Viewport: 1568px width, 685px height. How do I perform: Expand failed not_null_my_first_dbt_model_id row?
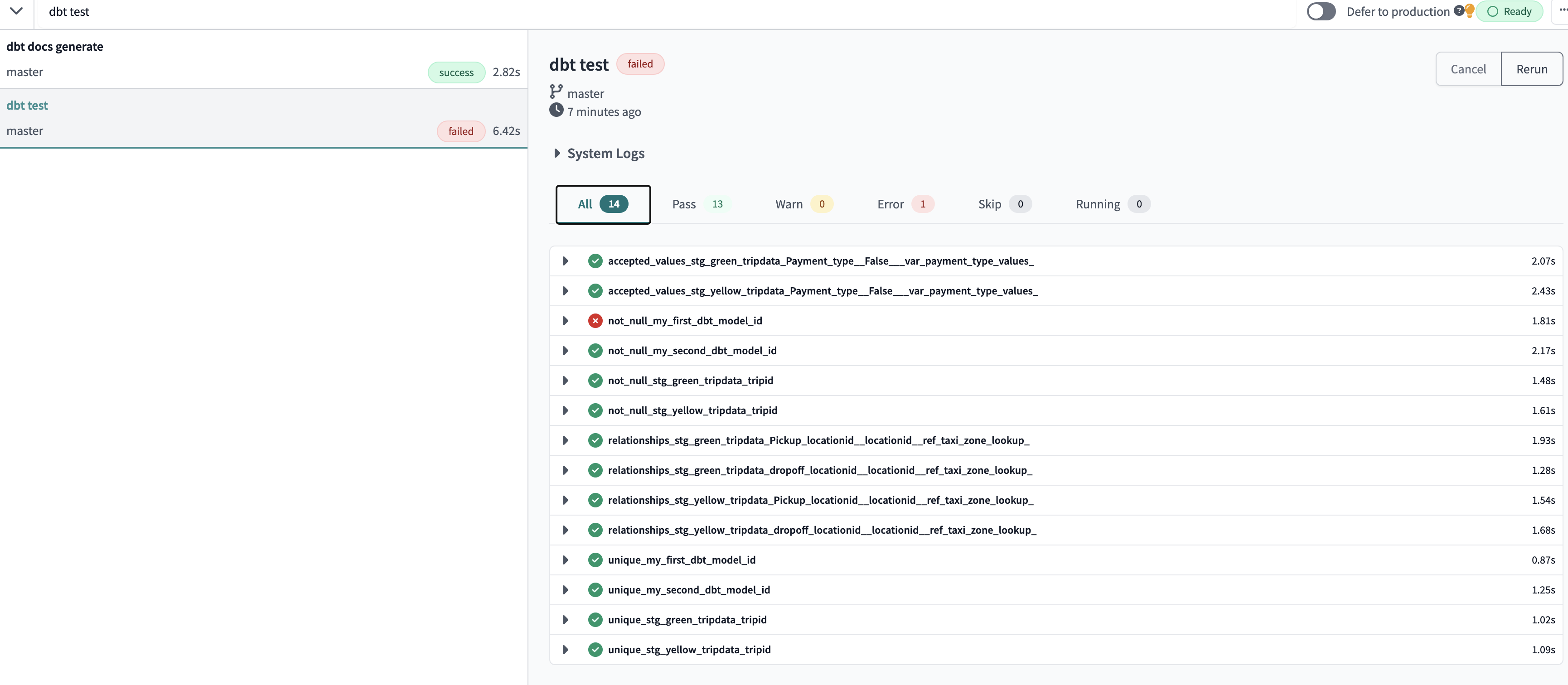tap(566, 321)
